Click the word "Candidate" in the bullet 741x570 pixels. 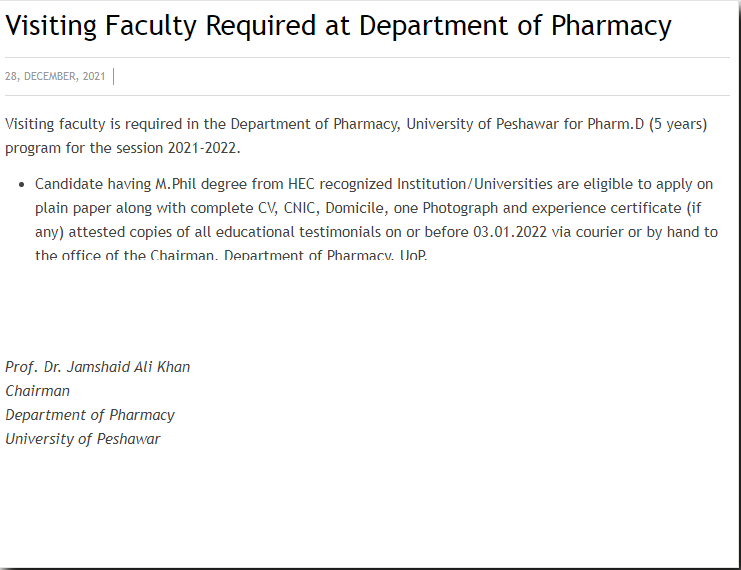click(67, 184)
